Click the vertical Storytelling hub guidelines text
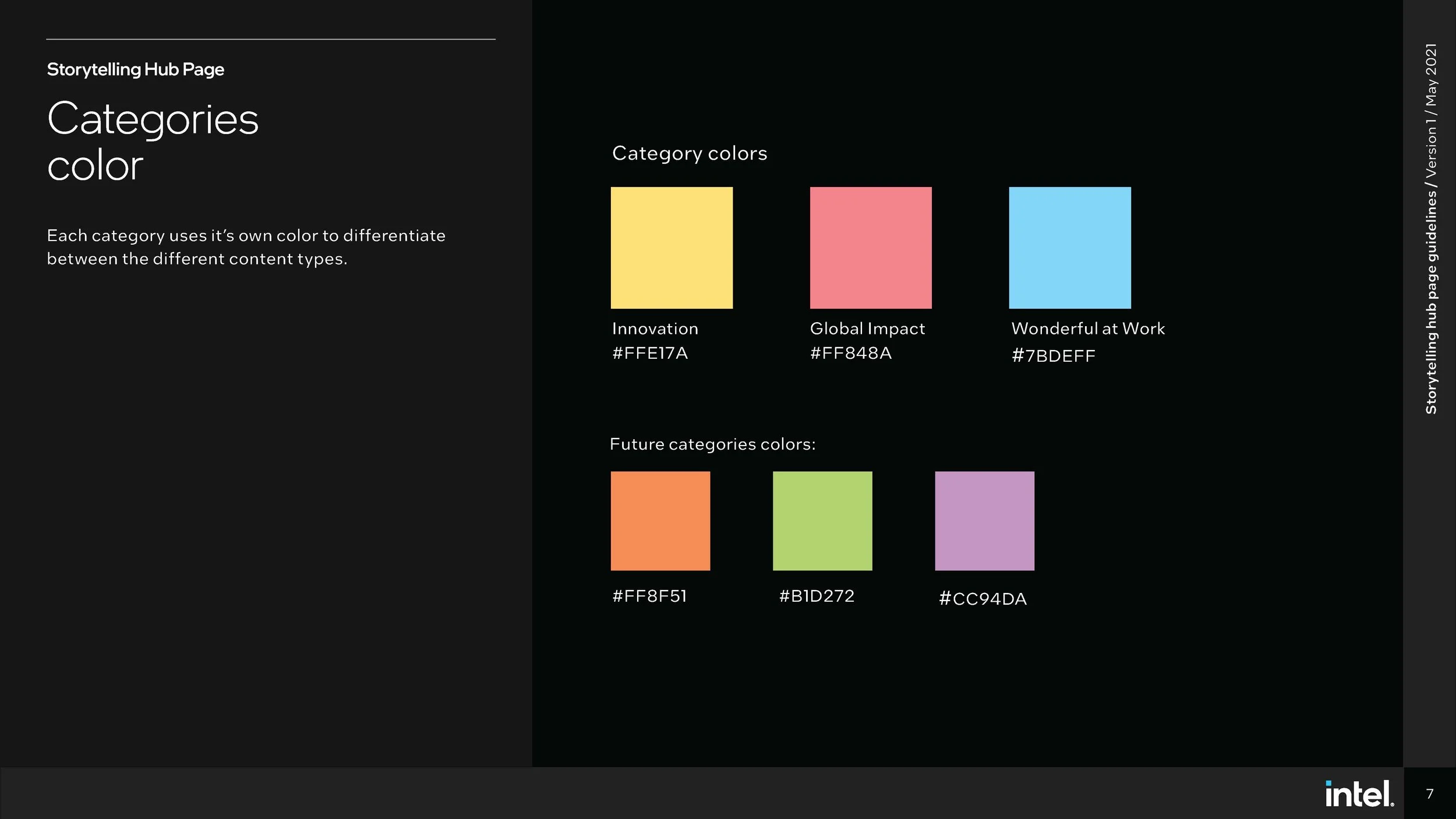1456x819 pixels. [1431, 228]
